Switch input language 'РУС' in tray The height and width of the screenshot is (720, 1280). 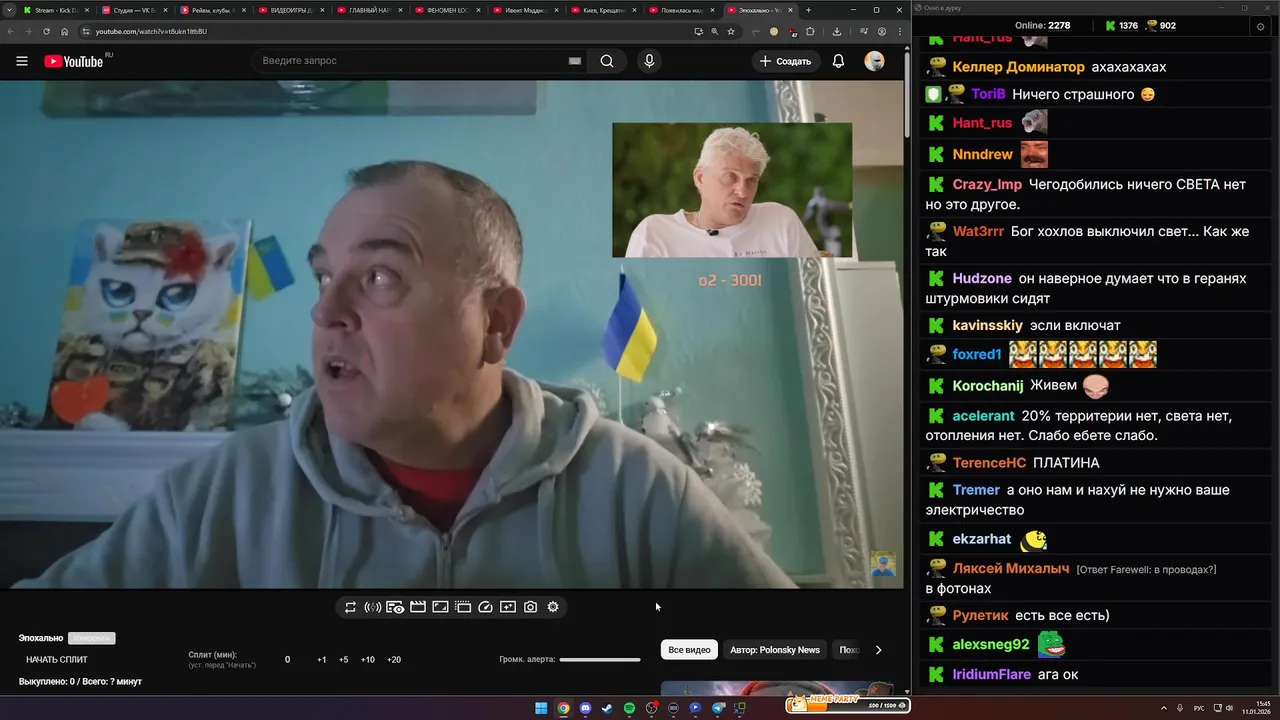tap(1199, 708)
